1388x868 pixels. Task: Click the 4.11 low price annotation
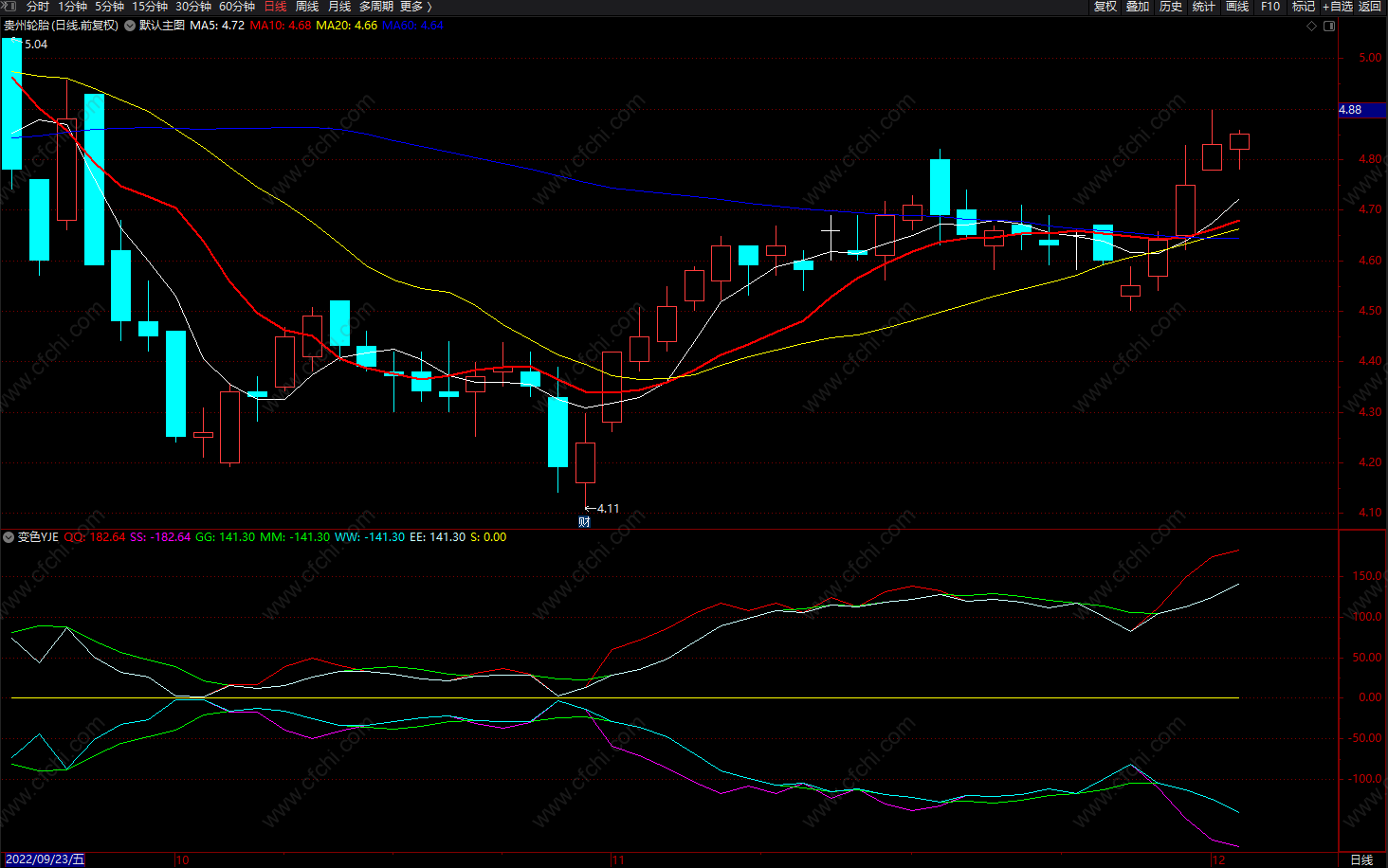(603, 509)
